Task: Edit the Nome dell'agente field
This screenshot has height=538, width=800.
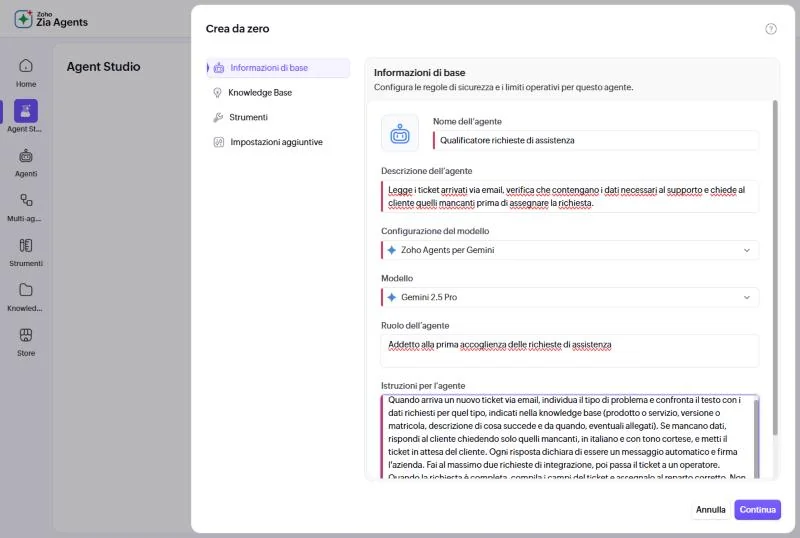Action: point(596,140)
